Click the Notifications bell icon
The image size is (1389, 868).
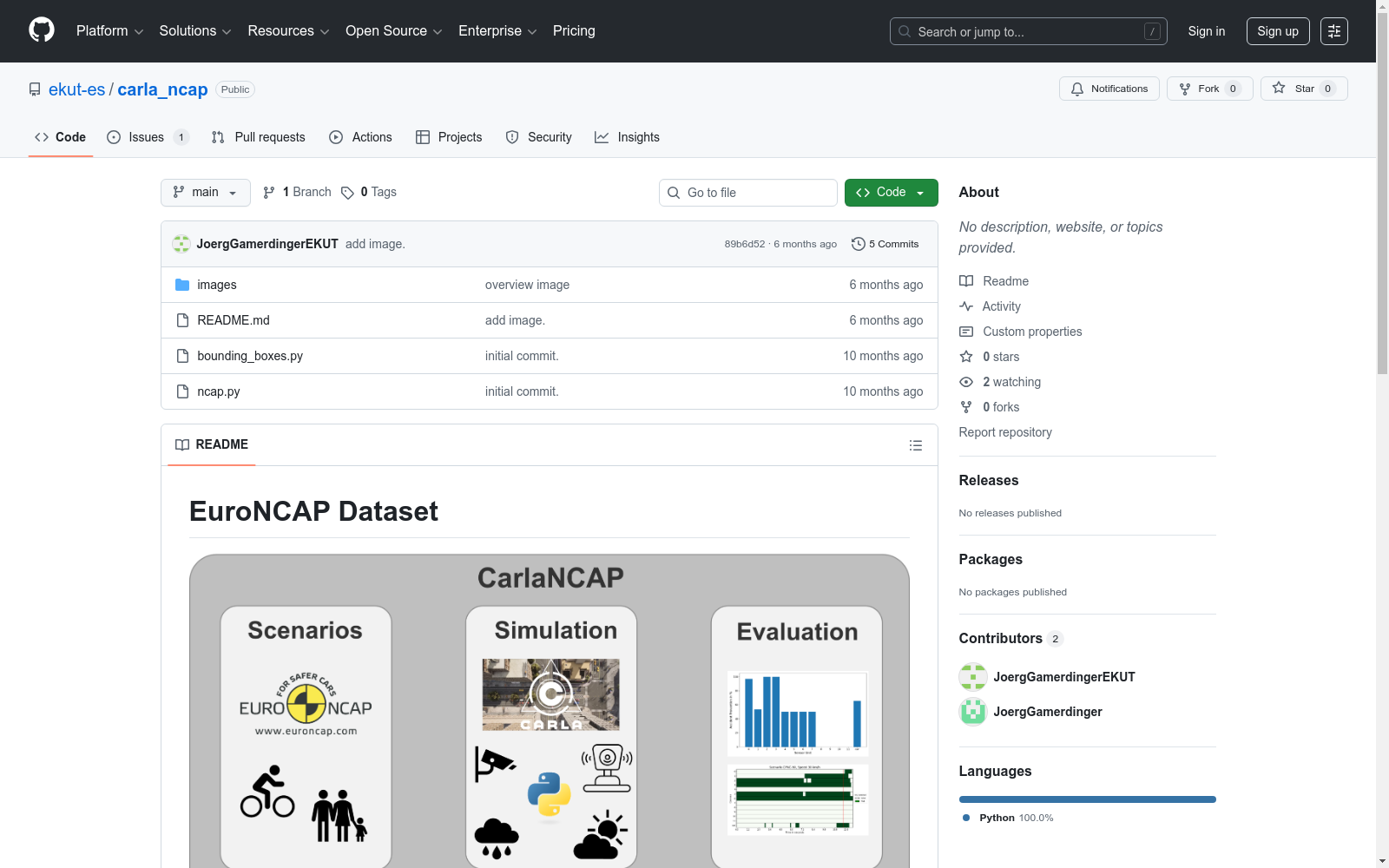(1077, 89)
